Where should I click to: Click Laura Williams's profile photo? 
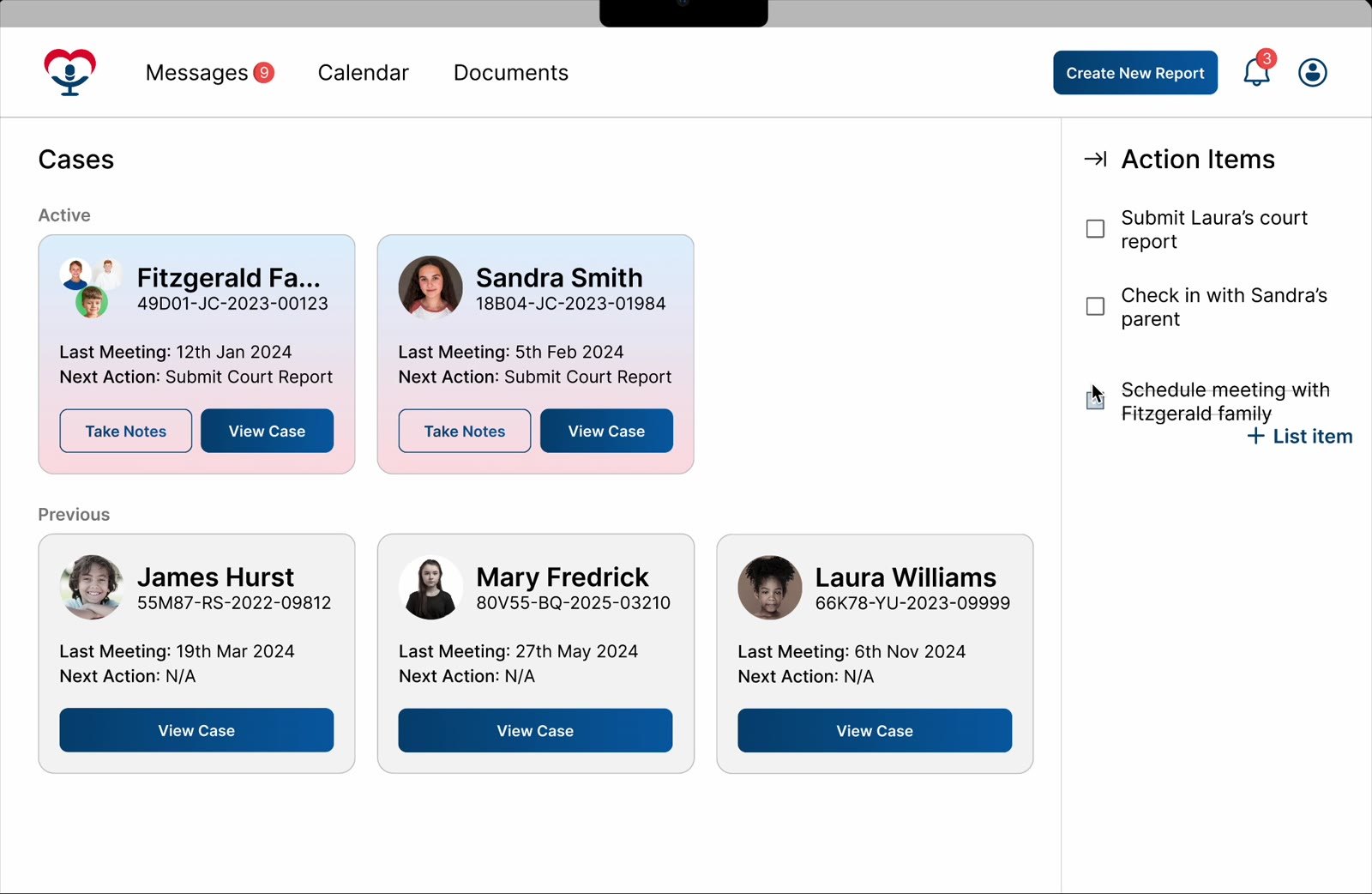point(770,587)
